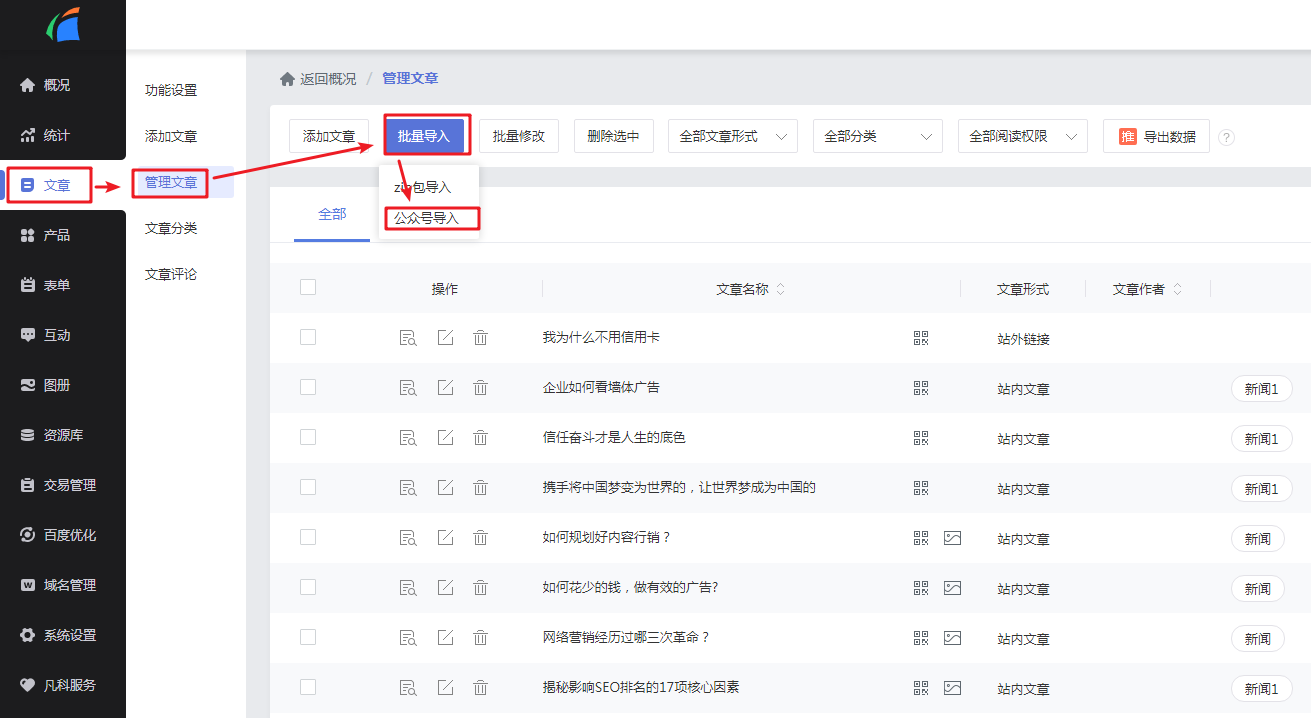Show QR code for 企业如何看墙体广告
This screenshot has width=1311, height=718.
[921, 388]
